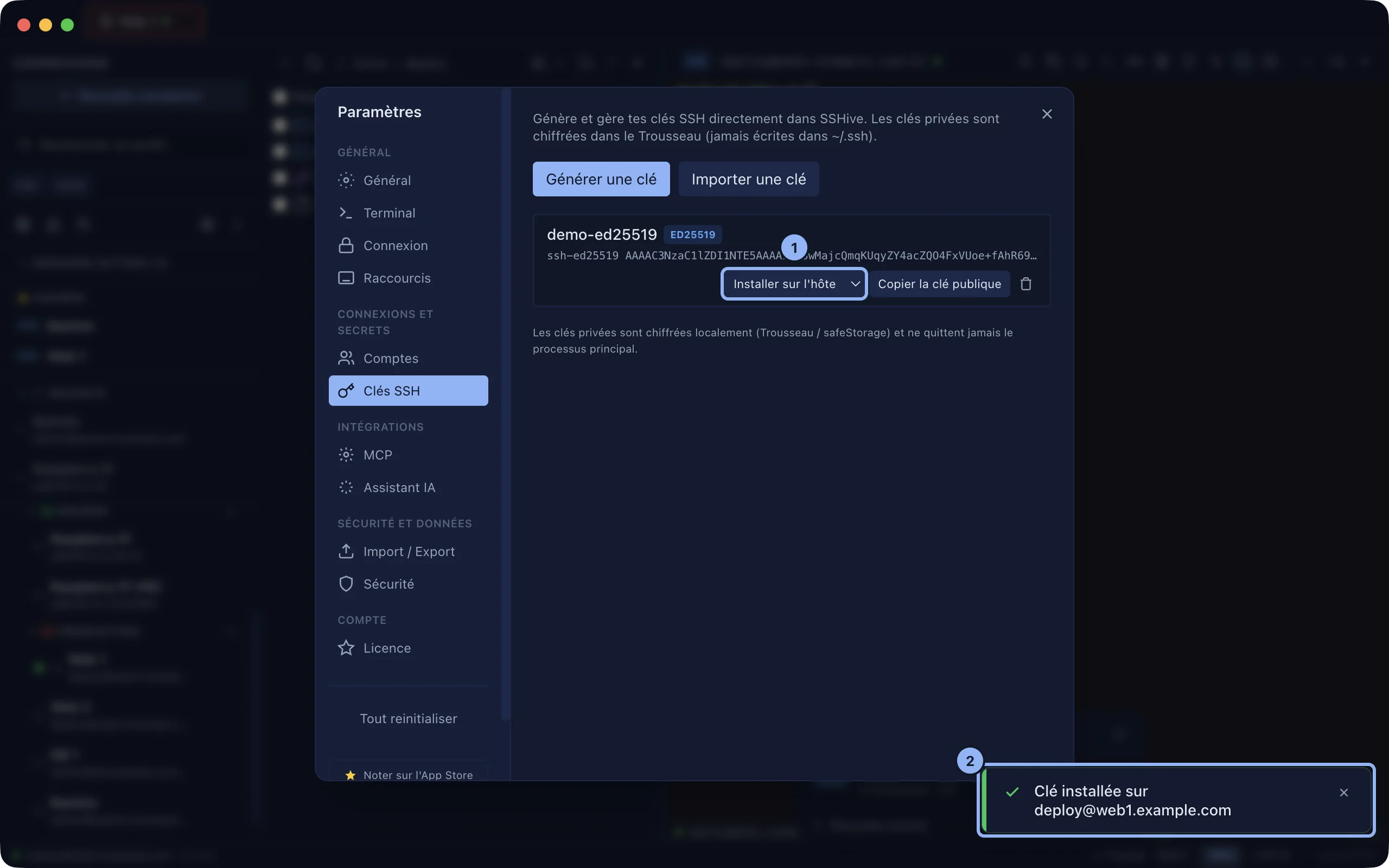The image size is (1389, 868).
Task: Click the notification text deploy@web1.example.com
Action: [x=1132, y=810]
